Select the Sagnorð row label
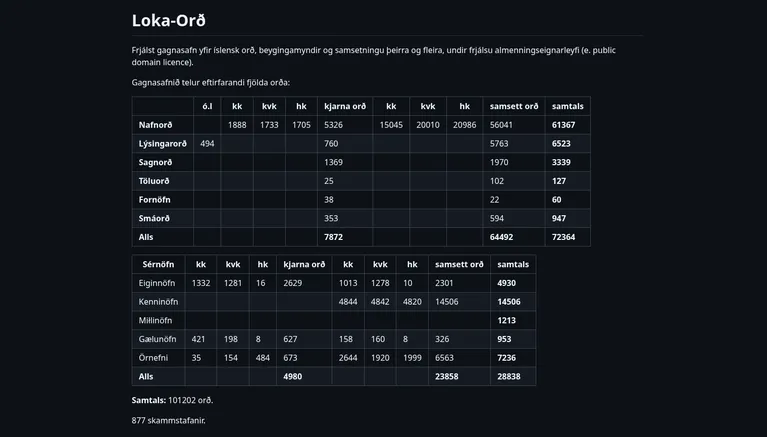The width and height of the screenshot is (767, 437). (155, 162)
